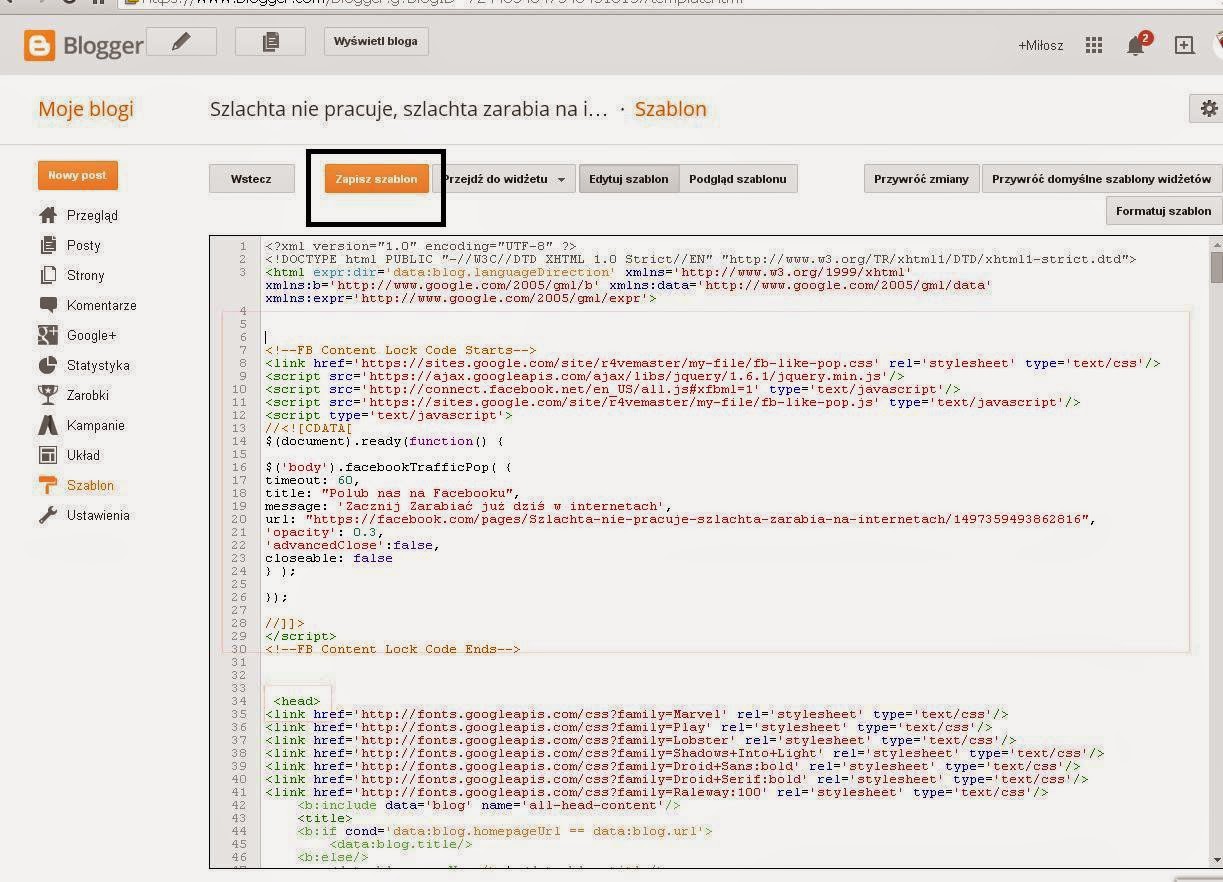Click the Google+ sidebar label
1223x882 pixels.
click(92, 335)
